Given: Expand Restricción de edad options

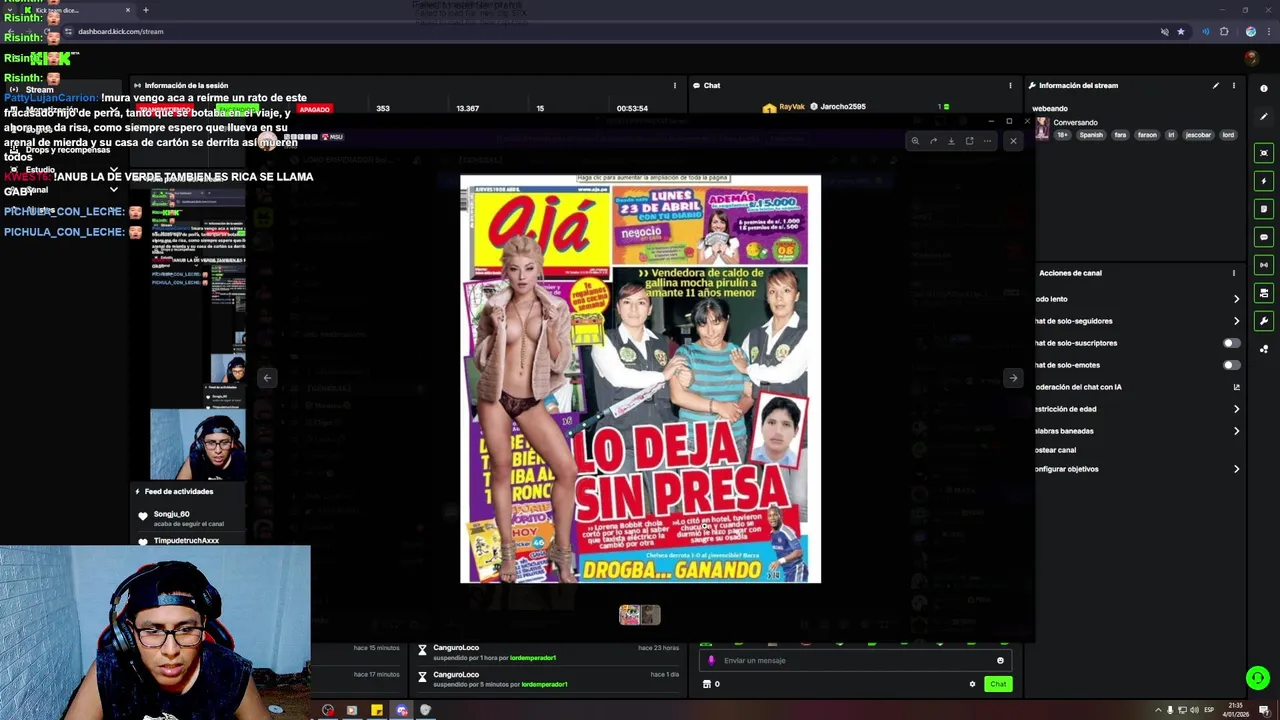Looking at the screenshot, I should pos(1236,409).
